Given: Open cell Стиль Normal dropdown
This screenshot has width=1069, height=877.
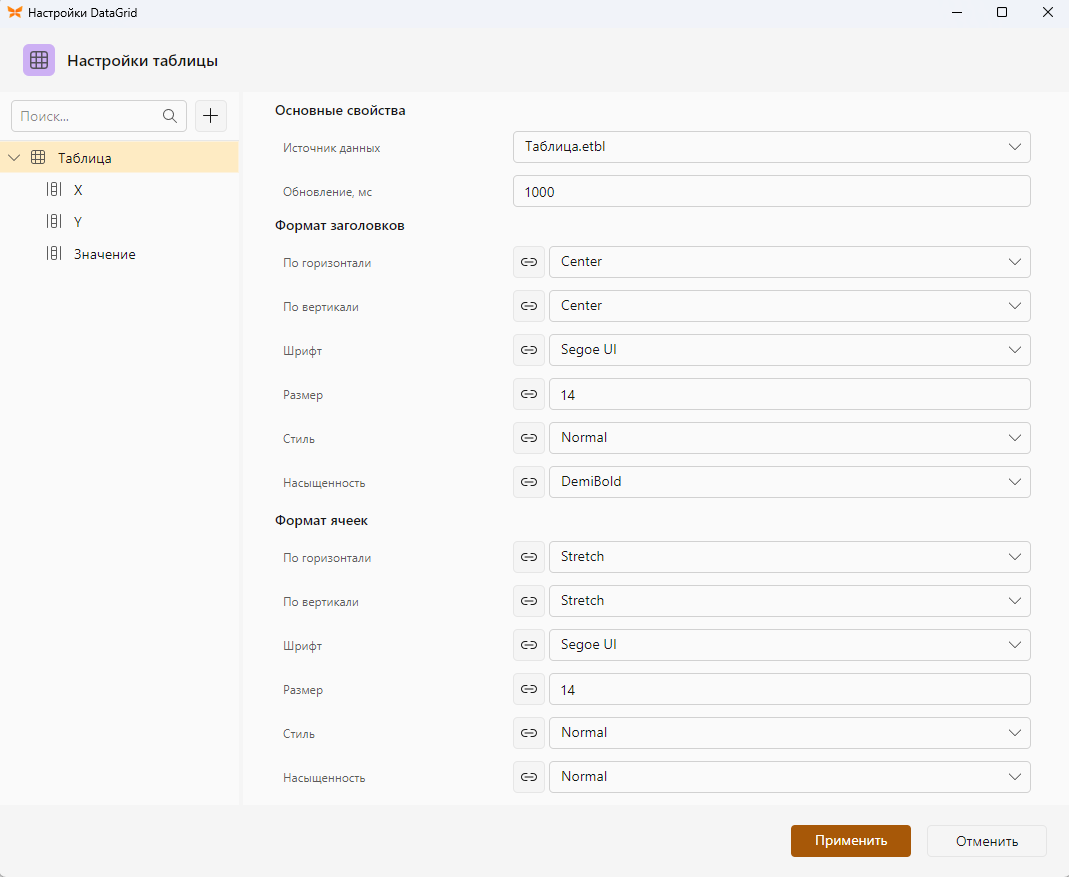Looking at the screenshot, I should 789,733.
